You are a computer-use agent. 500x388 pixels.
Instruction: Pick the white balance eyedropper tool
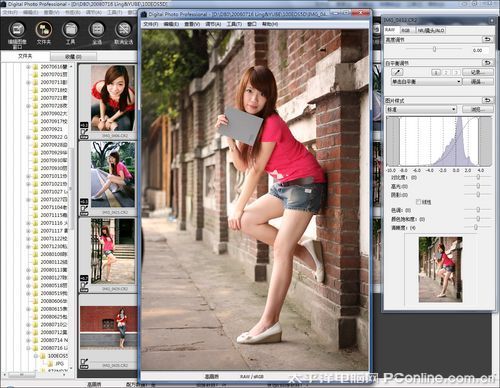(398, 72)
